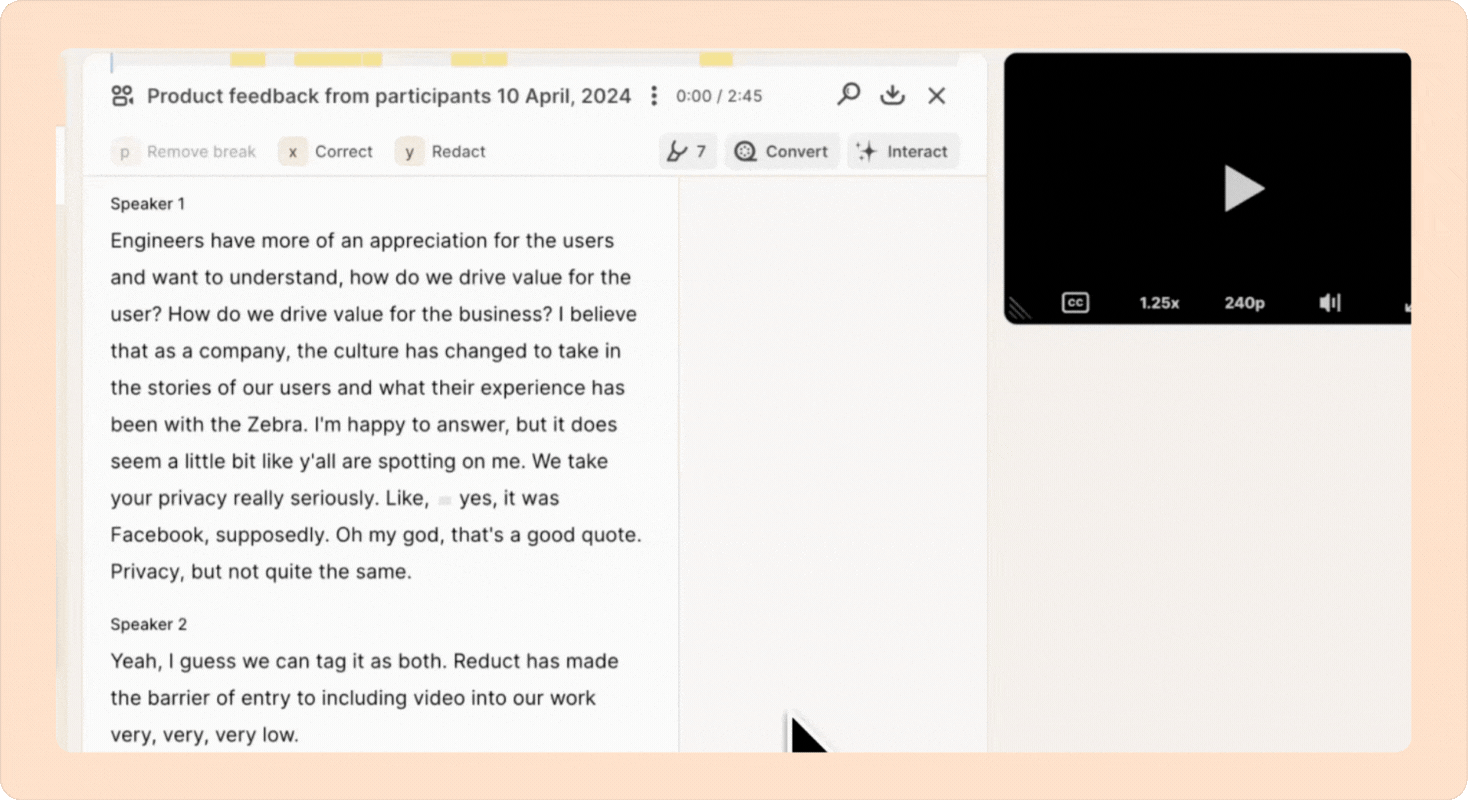The height and width of the screenshot is (801, 1468).
Task: Play the video with the large play triangle
Action: pyautogui.click(x=1243, y=188)
